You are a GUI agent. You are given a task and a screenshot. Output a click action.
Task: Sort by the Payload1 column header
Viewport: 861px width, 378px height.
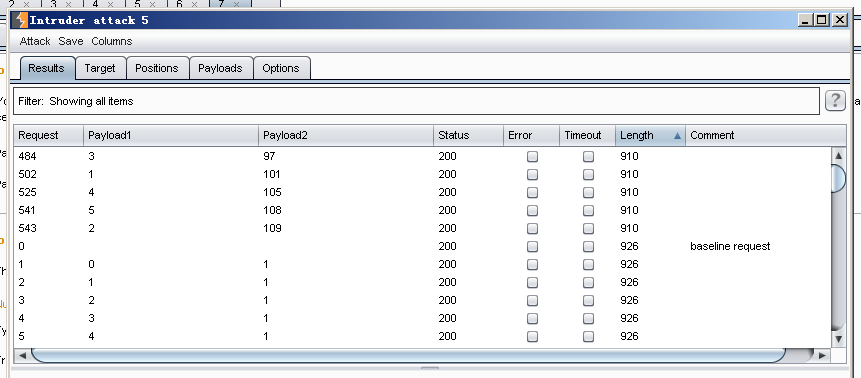point(171,135)
